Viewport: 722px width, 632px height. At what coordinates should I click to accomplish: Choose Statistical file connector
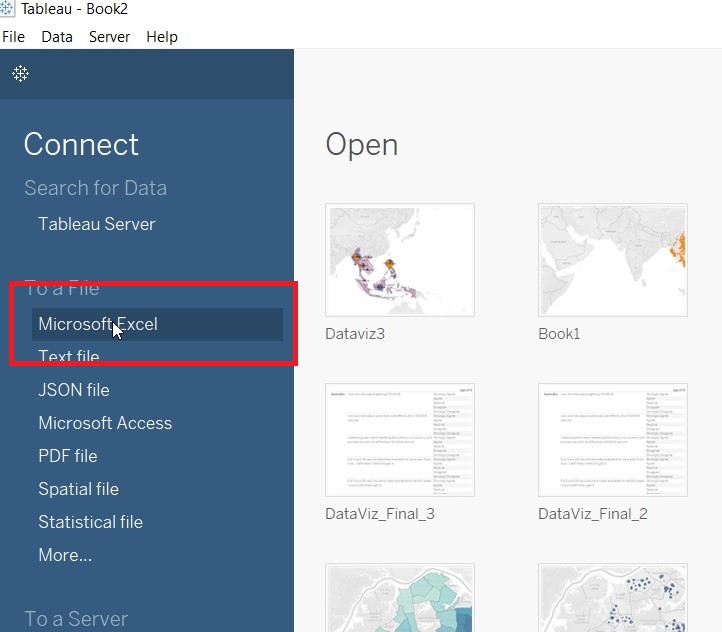click(x=90, y=522)
